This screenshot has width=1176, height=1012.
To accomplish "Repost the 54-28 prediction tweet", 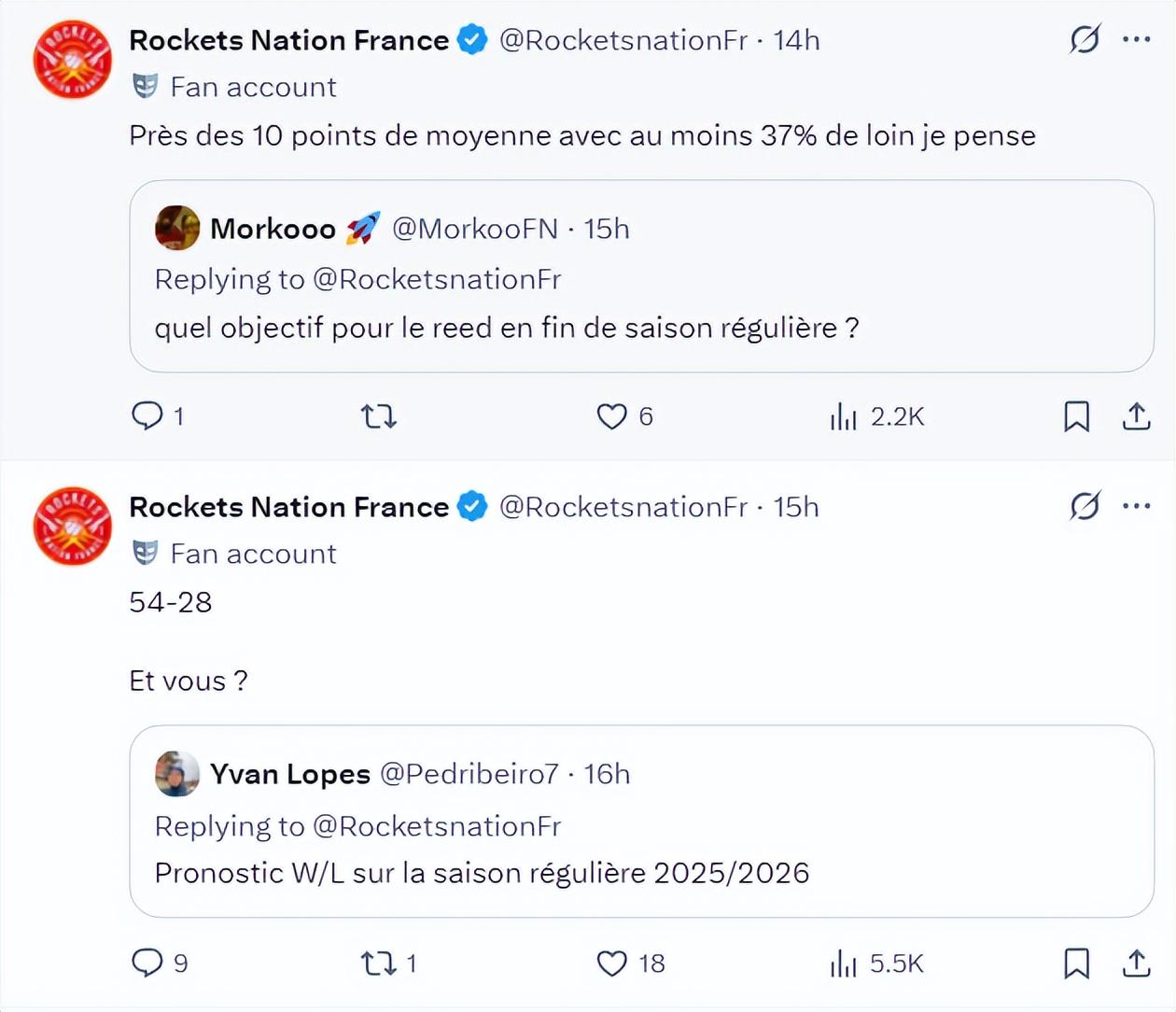I will pyautogui.click(x=379, y=963).
